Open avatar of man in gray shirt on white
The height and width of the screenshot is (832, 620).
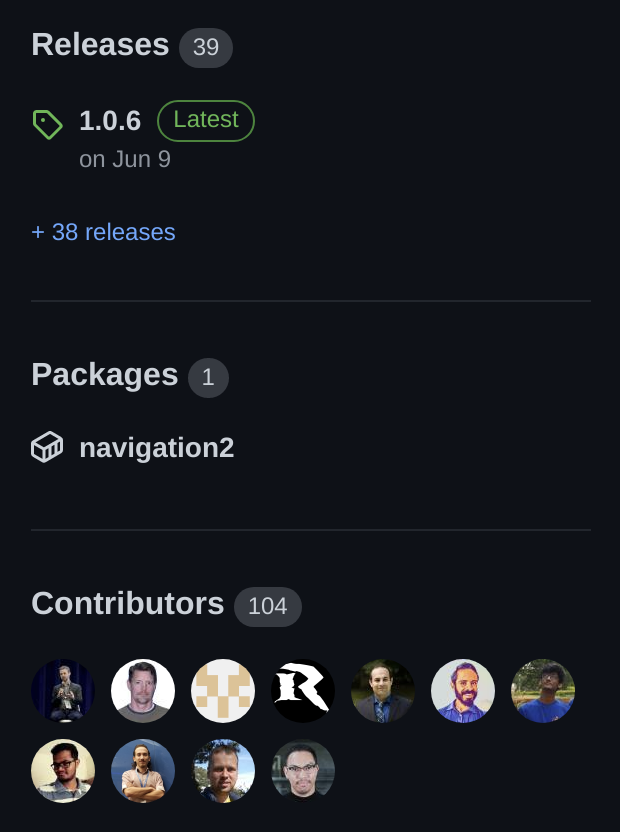(143, 691)
